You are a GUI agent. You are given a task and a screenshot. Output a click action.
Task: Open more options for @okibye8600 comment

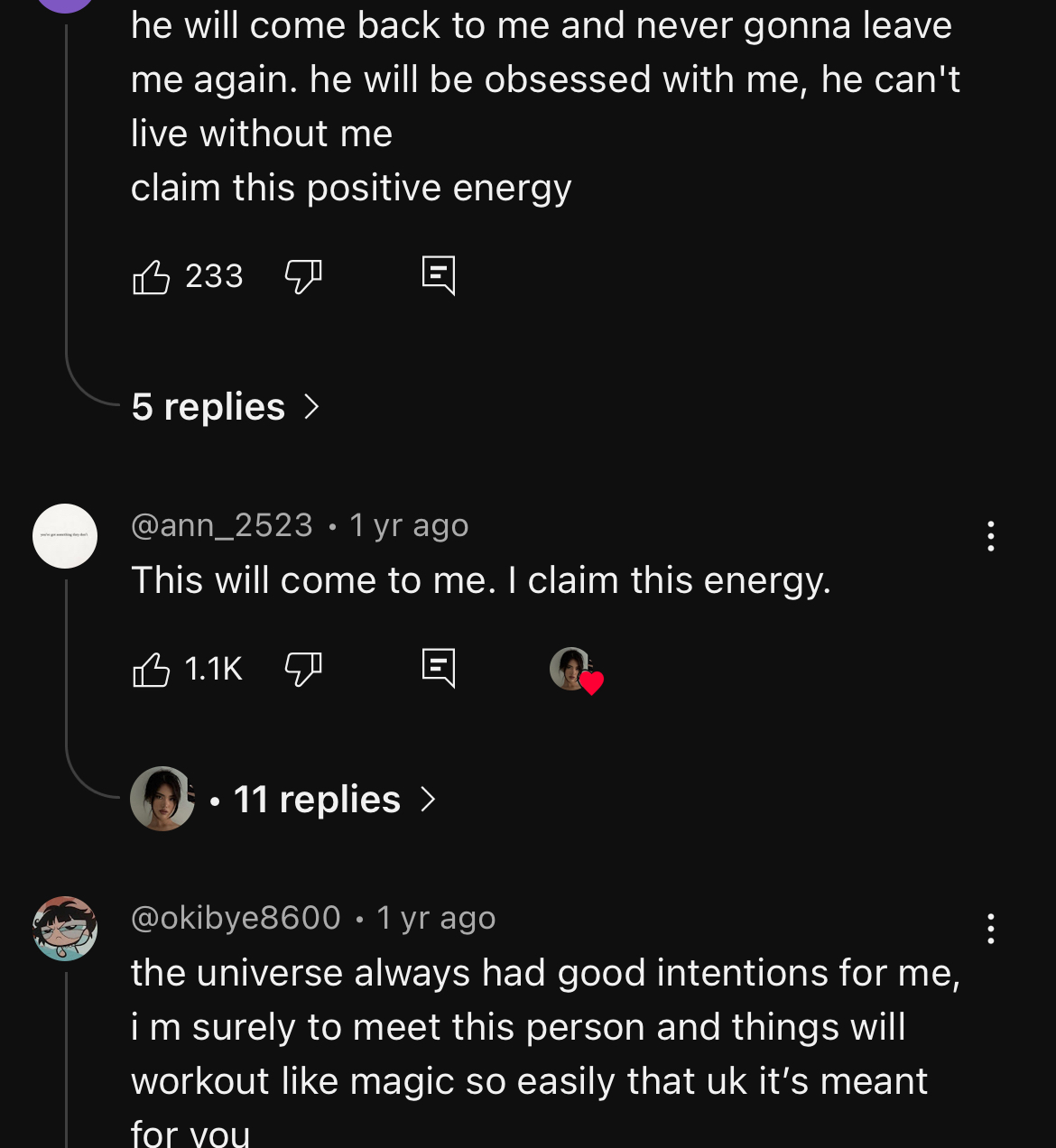click(x=991, y=929)
